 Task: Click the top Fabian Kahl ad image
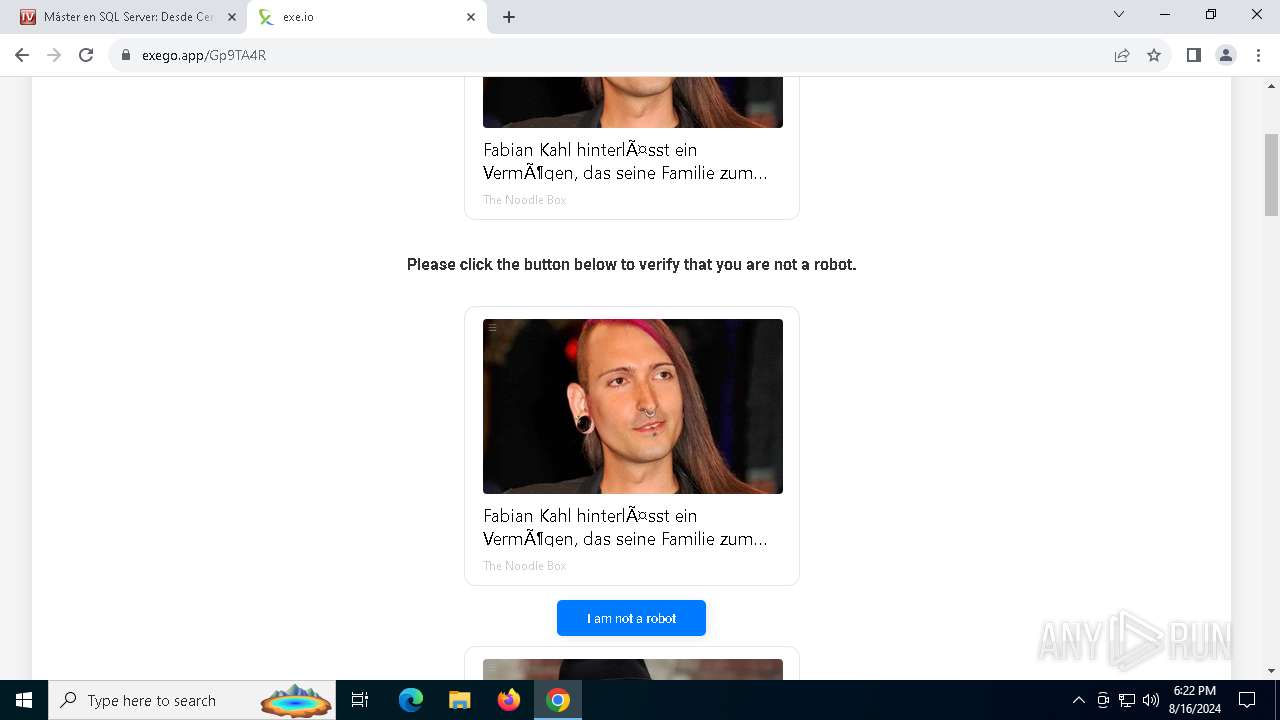(x=632, y=102)
